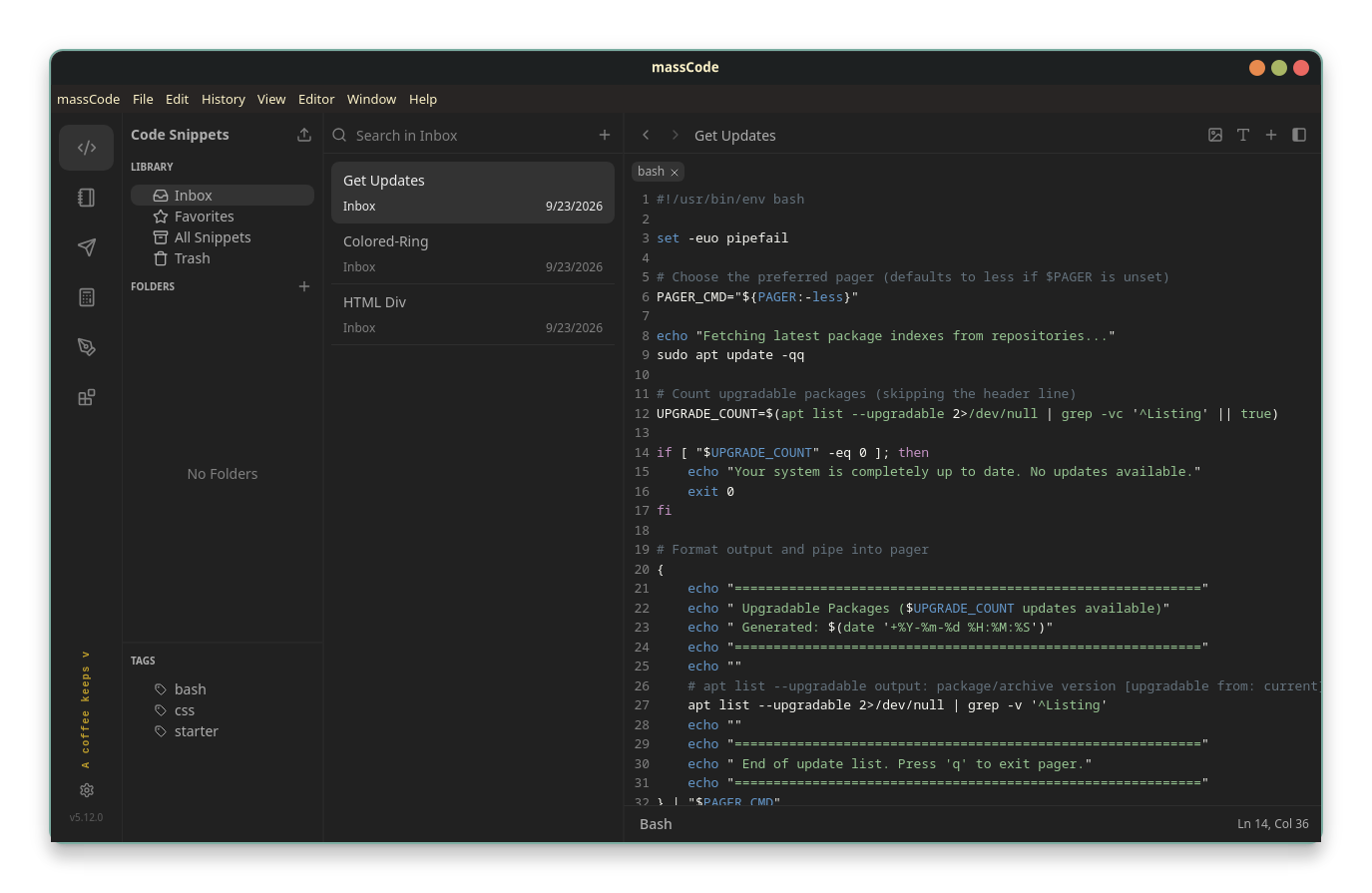Toggle the side panel layout icon
Screen dimensions: 1372x893
(1299, 135)
